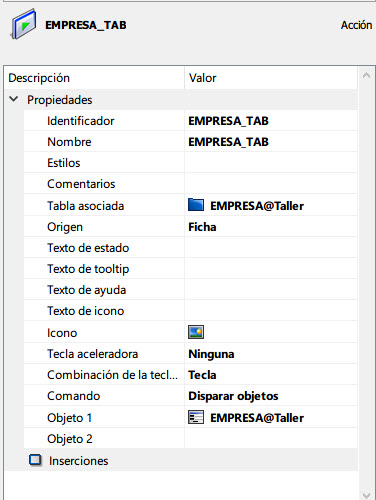Click the Tecla value of Combinación row
The height and width of the screenshot is (500, 376).
202,375
